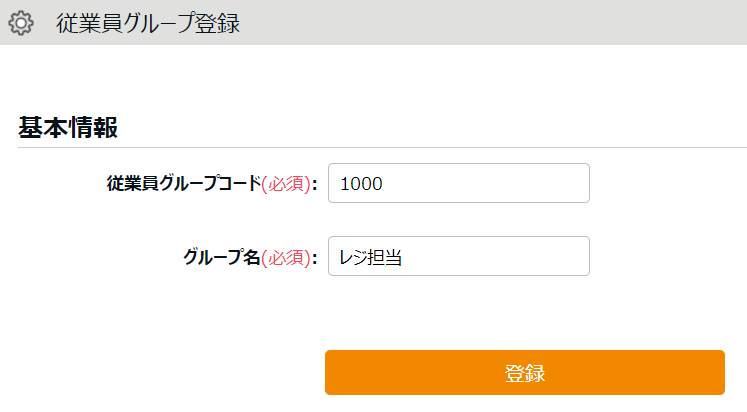The width and height of the screenshot is (747, 412).
Task: Click the red (必須) marker beside 従業員グループコード
Action: tap(286, 183)
